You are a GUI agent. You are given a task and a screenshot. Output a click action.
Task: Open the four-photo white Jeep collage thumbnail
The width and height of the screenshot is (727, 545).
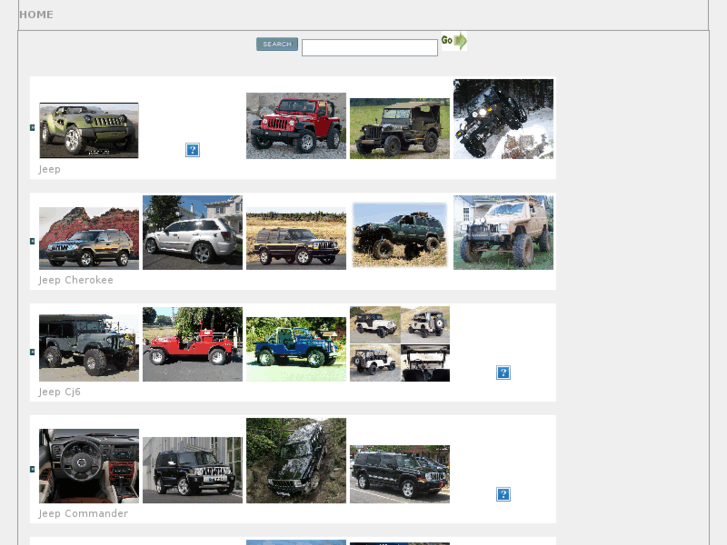pyautogui.click(x=400, y=344)
